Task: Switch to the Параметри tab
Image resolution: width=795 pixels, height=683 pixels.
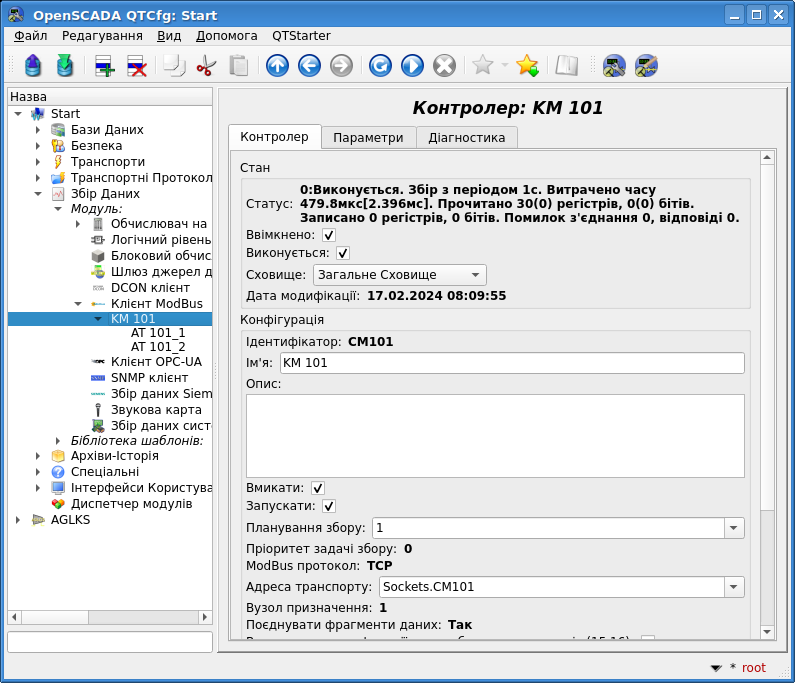Action: [x=368, y=137]
